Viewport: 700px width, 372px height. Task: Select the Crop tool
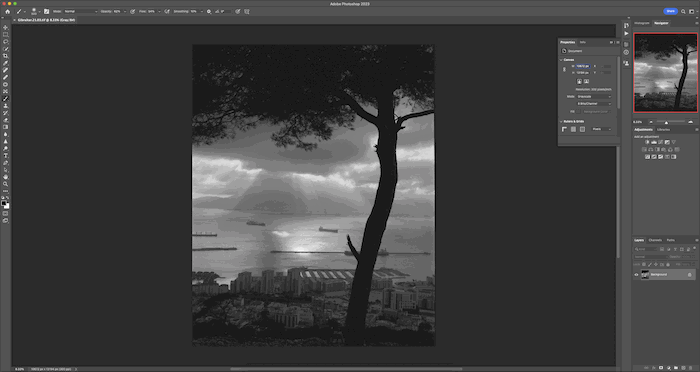point(5,56)
